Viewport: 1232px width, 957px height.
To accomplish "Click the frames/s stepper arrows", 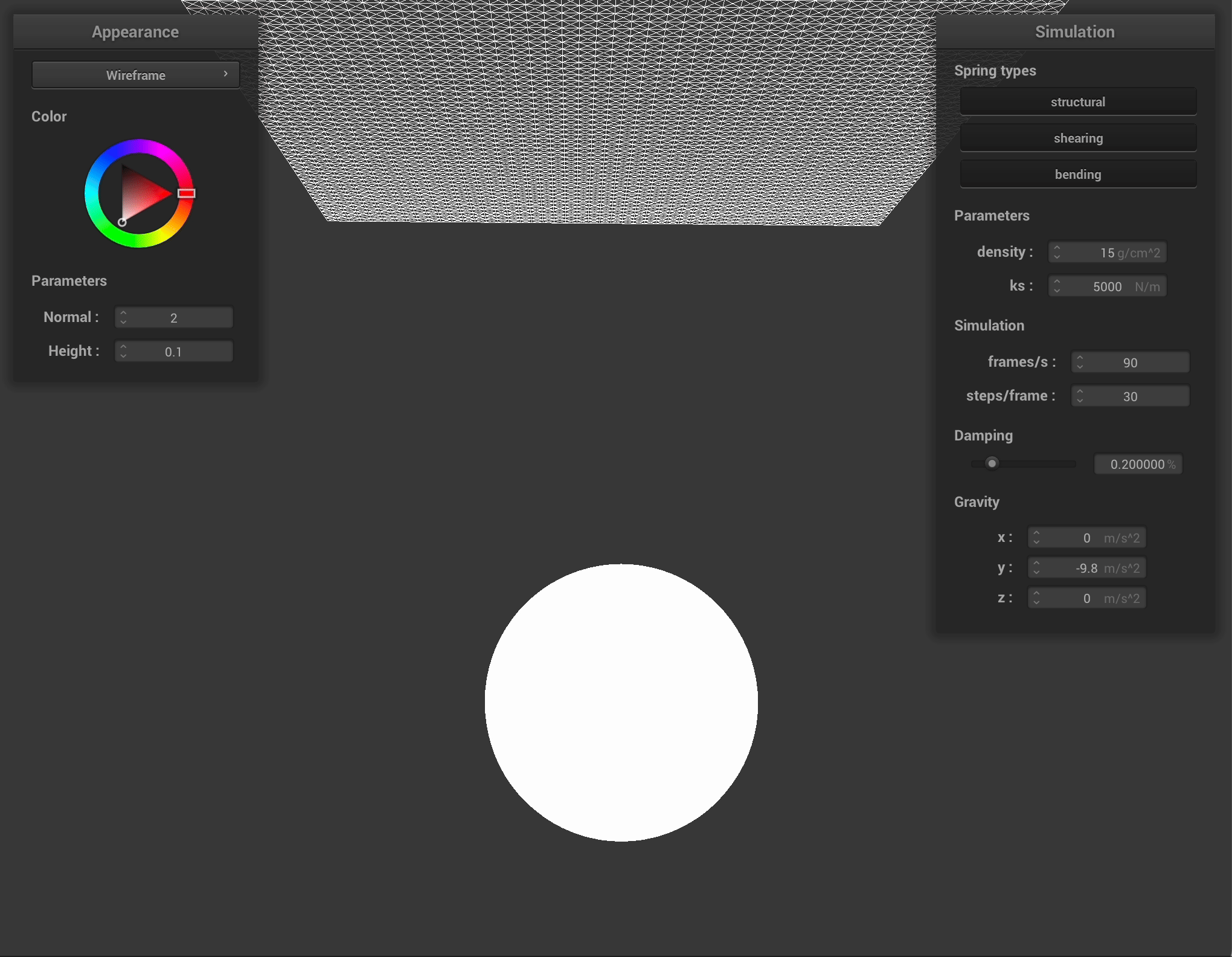I will 1080,362.
